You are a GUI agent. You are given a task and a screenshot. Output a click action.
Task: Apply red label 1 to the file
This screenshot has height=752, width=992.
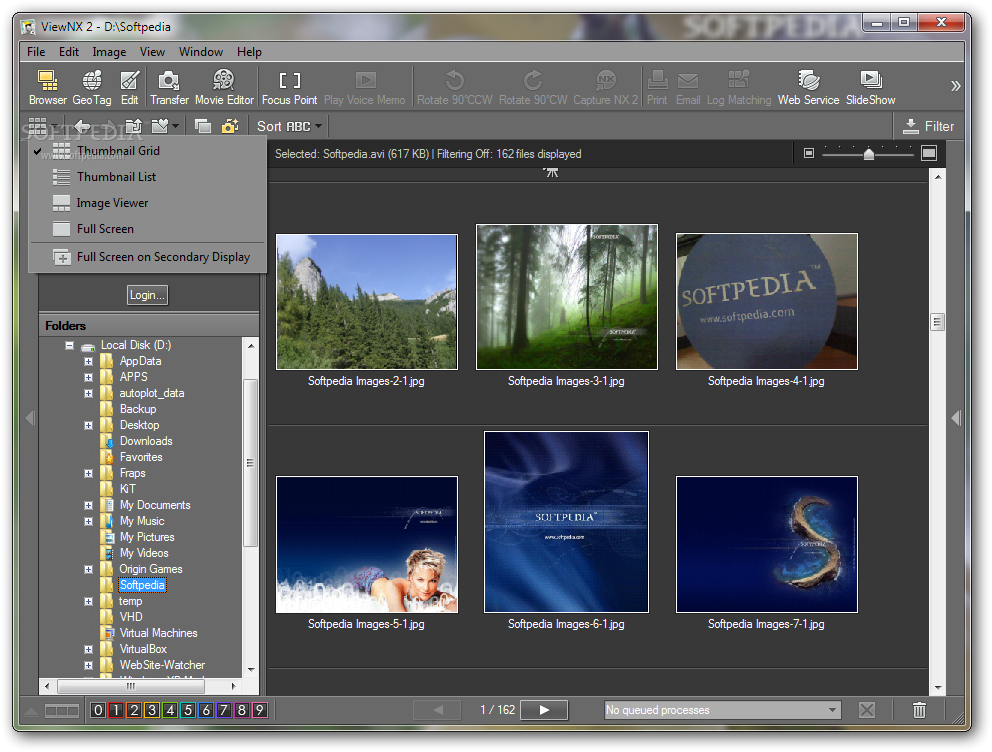coord(116,710)
